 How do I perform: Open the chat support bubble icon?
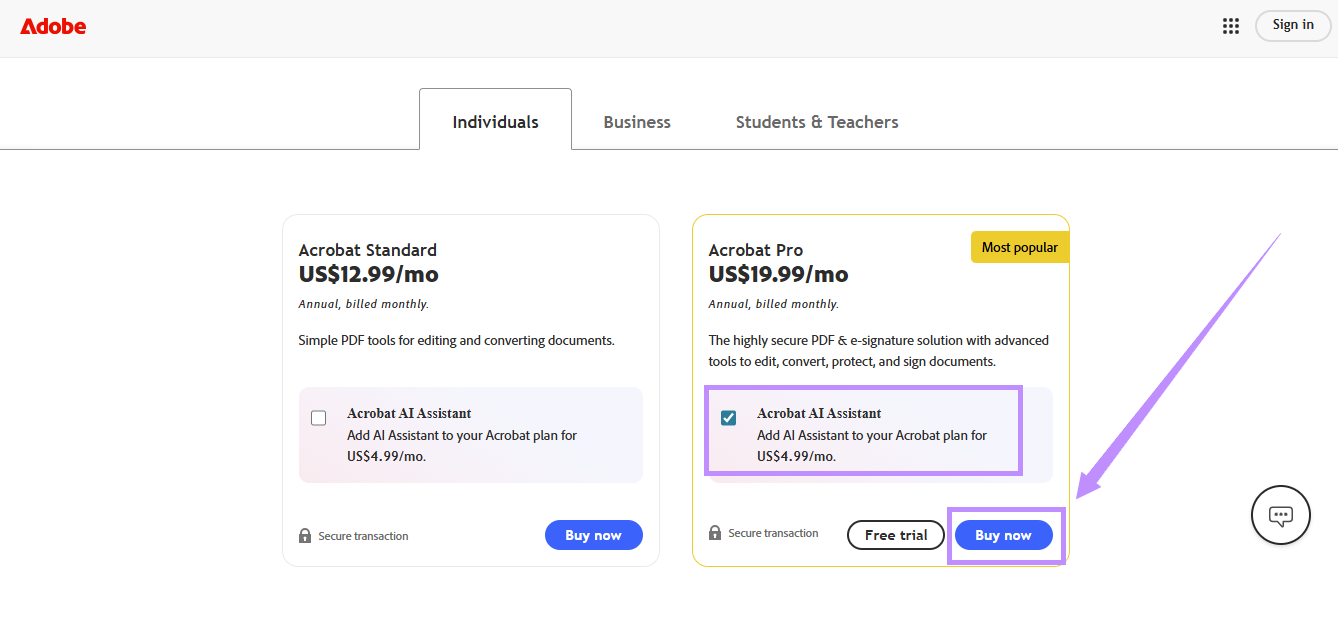click(x=1281, y=515)
